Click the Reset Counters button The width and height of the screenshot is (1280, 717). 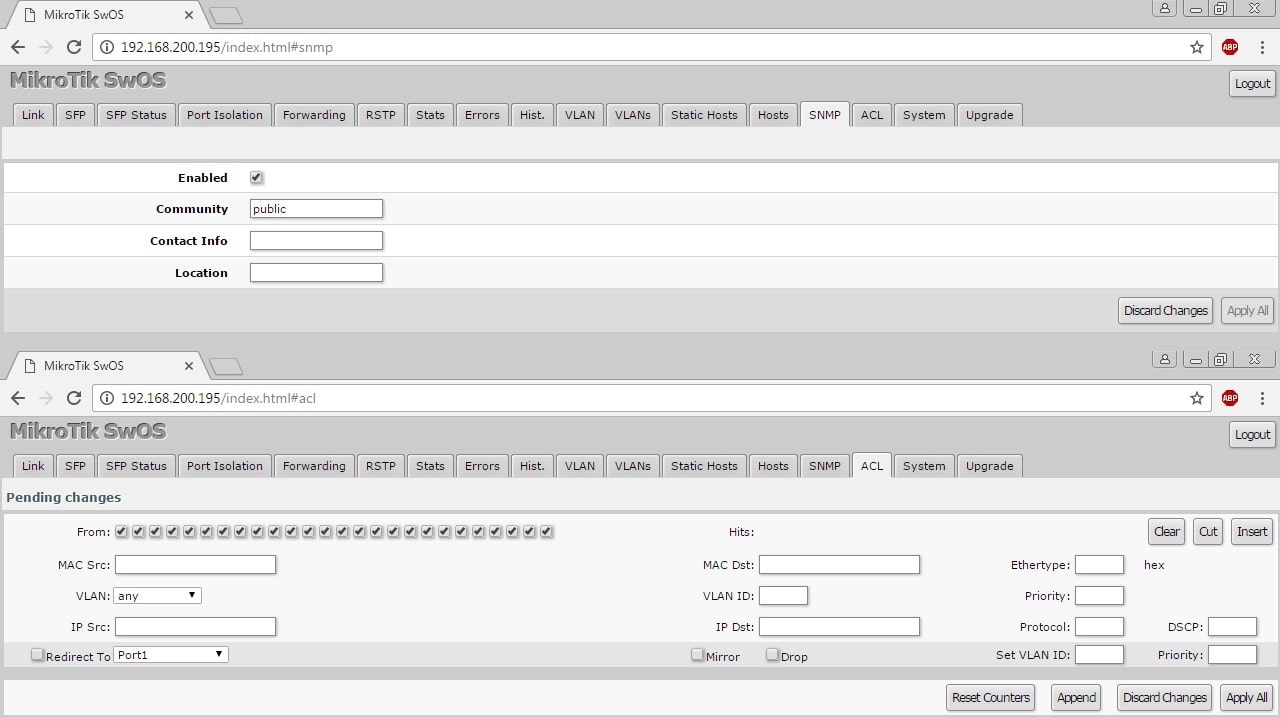(x=990, y=697)
